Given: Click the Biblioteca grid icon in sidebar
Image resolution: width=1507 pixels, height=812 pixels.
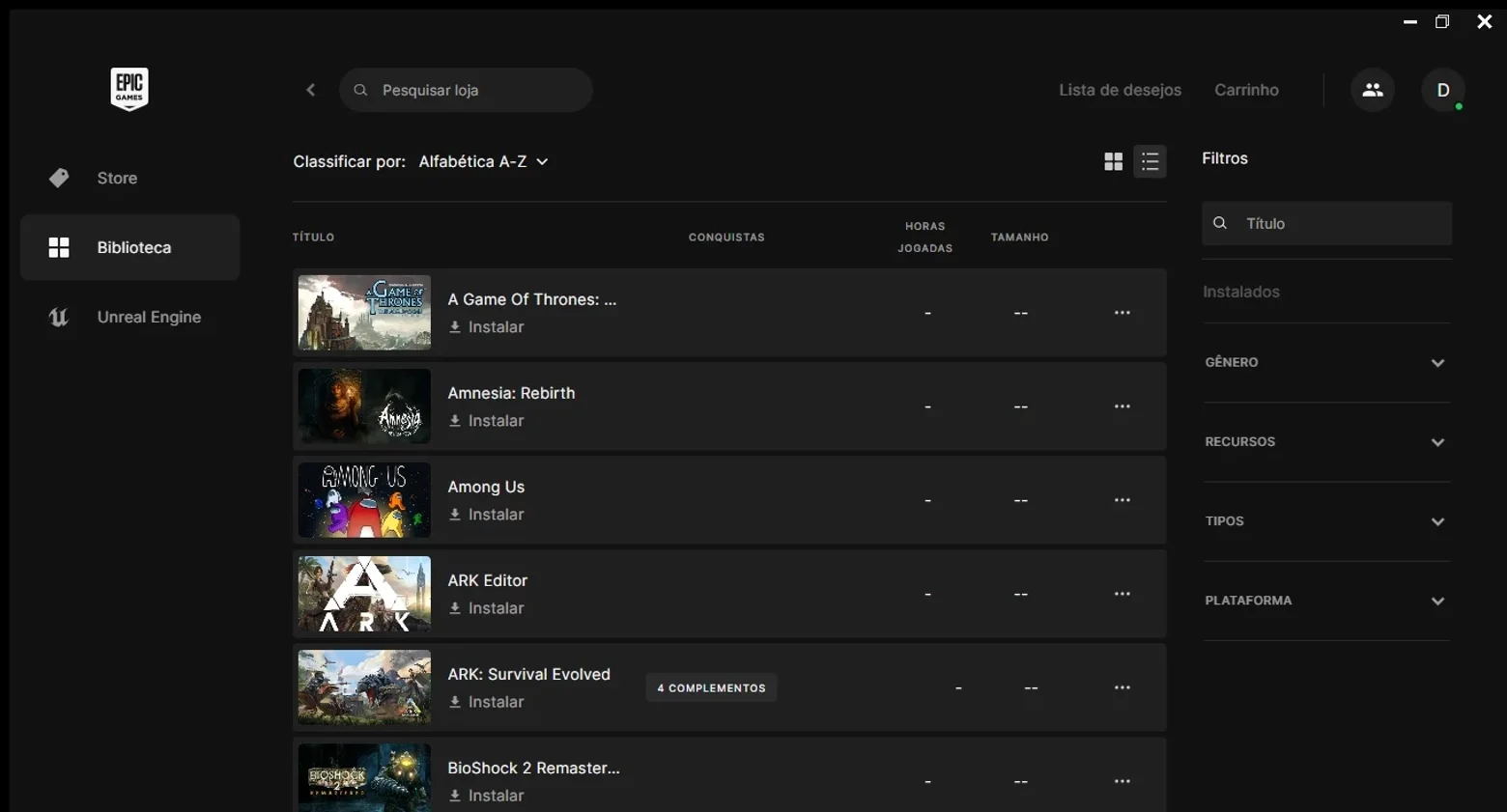Looking at the screenshot, I should point(59,248).
